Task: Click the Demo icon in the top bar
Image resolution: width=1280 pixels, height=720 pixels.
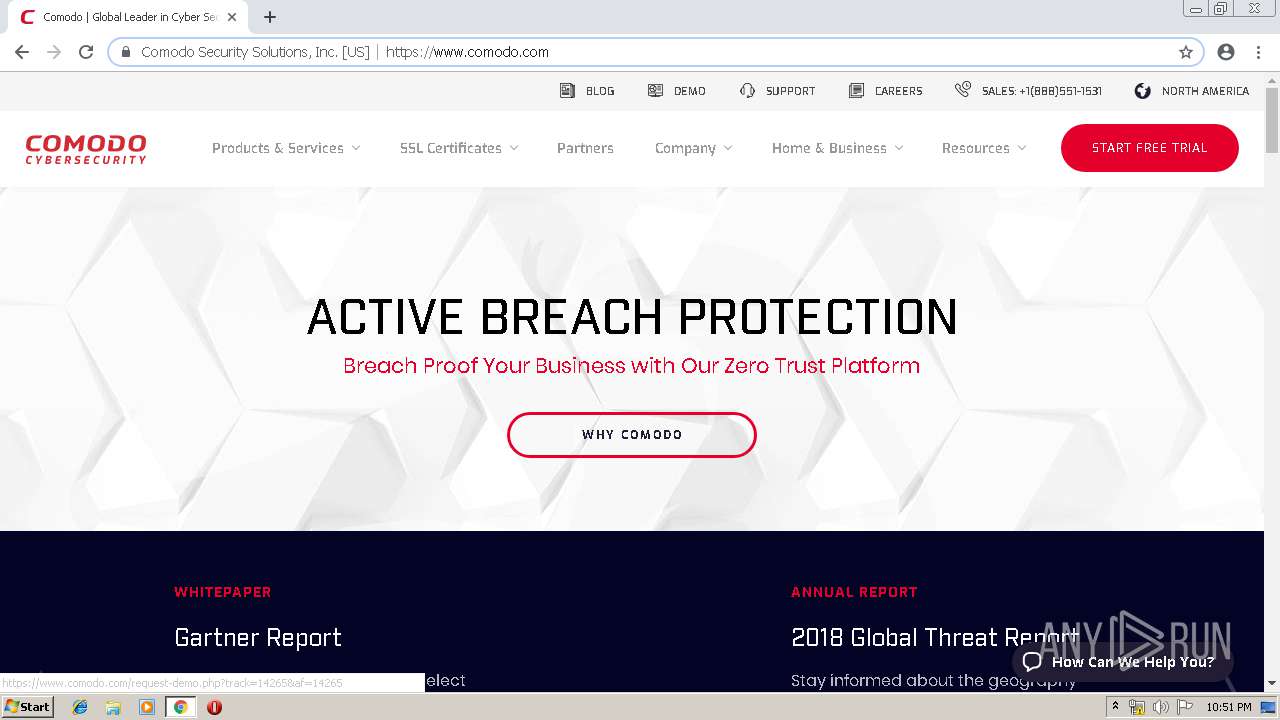Action: [x=655, y=90]
